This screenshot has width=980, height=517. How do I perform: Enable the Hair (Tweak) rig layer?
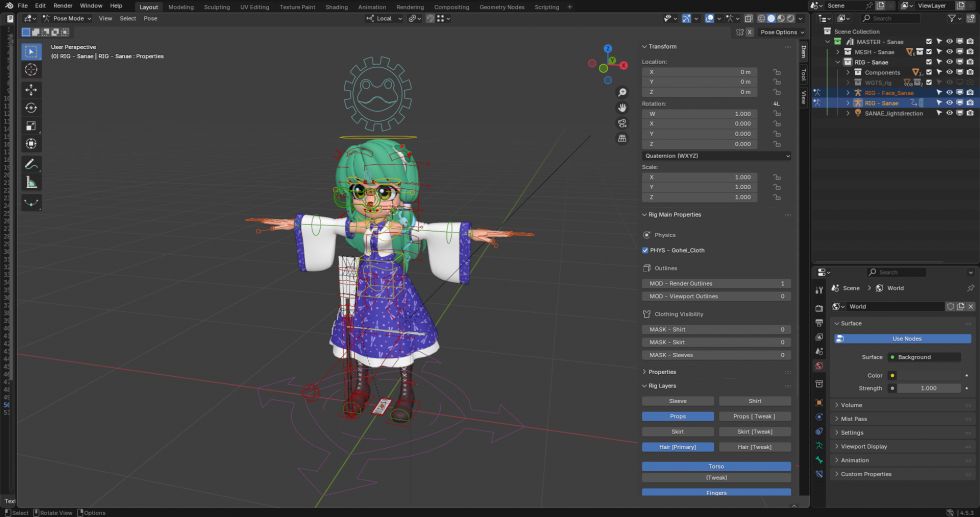click(x=754, y=447)
